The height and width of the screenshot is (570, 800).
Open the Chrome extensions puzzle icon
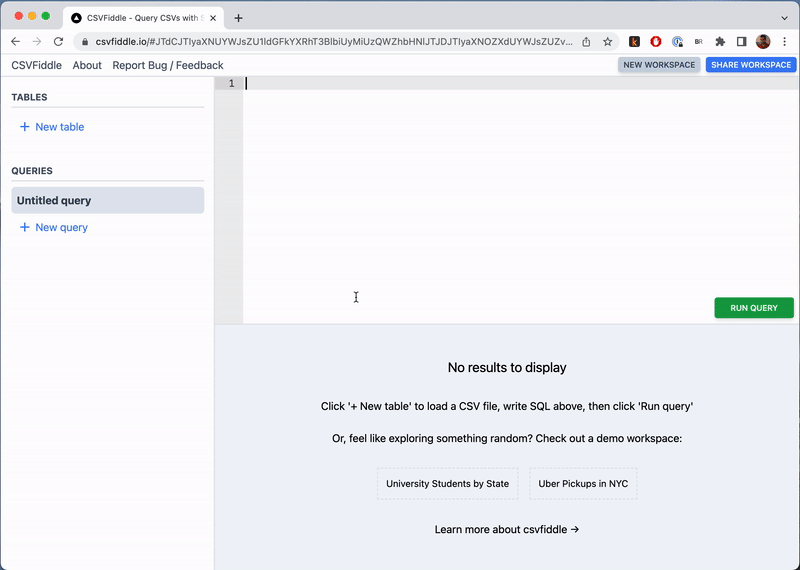(x=720, y=42)
